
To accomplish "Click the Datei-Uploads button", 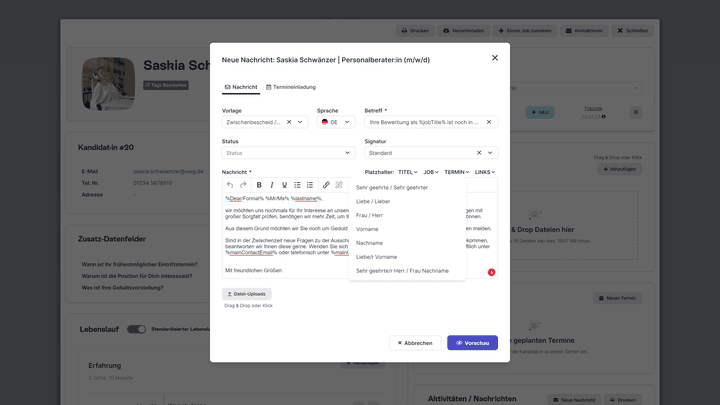I will (x=247, y=294).
